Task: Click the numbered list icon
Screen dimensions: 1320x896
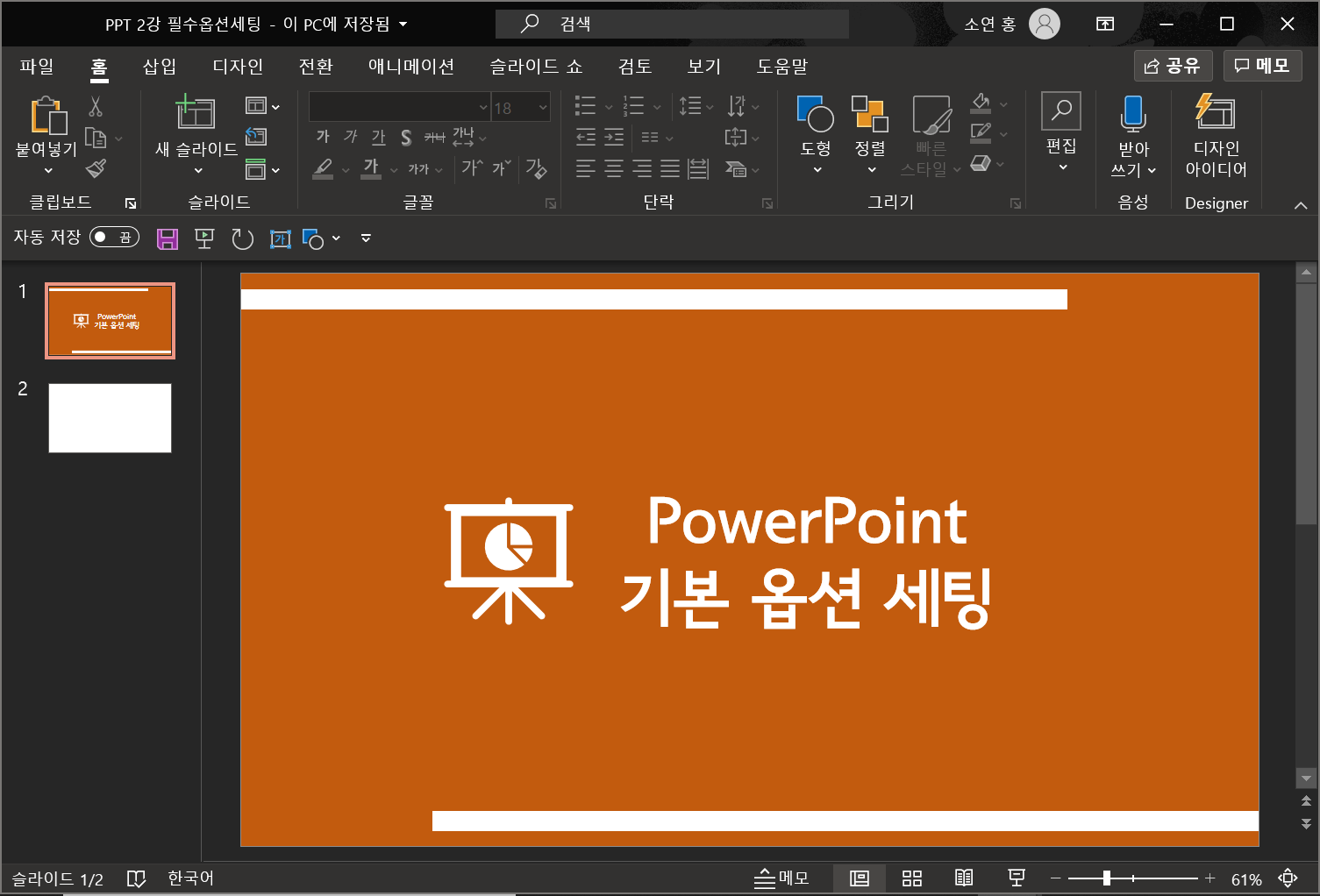Action: (x=633, y=106)
